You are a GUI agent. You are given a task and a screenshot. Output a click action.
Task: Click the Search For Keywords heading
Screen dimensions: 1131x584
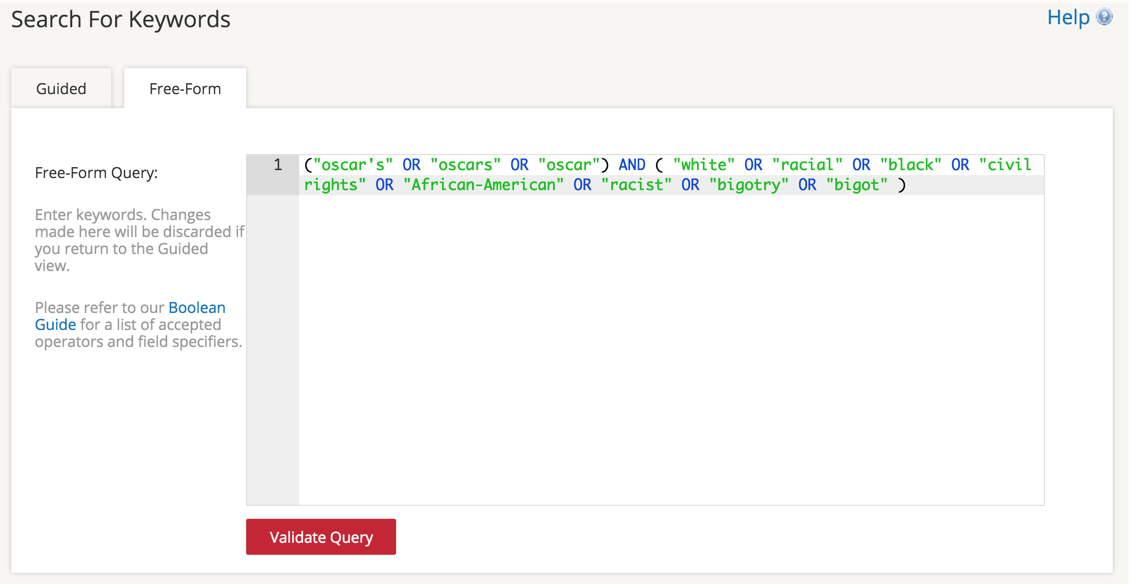[120, 19]
